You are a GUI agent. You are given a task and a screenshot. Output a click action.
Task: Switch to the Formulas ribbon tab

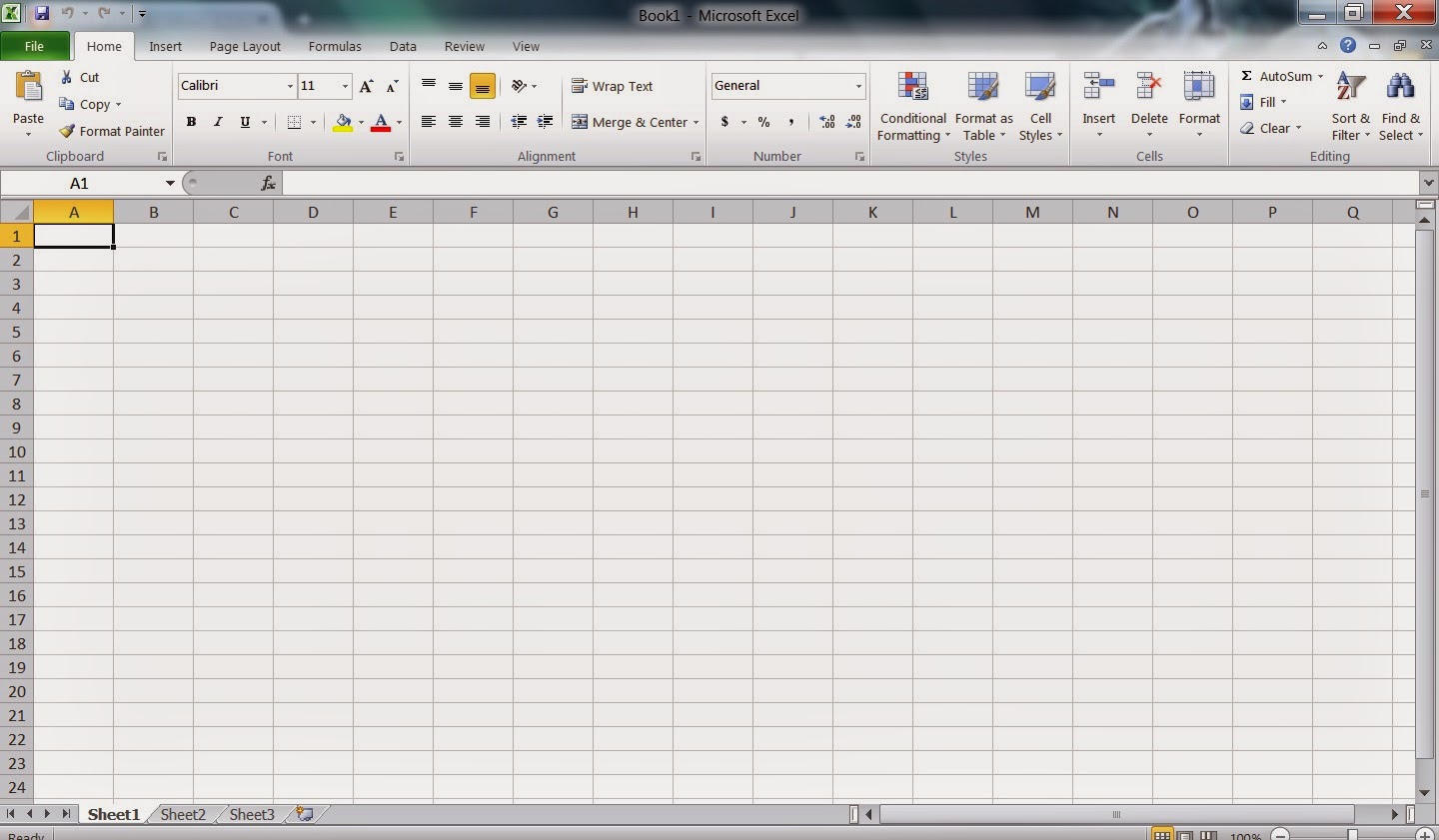click(x=335, y=46)
